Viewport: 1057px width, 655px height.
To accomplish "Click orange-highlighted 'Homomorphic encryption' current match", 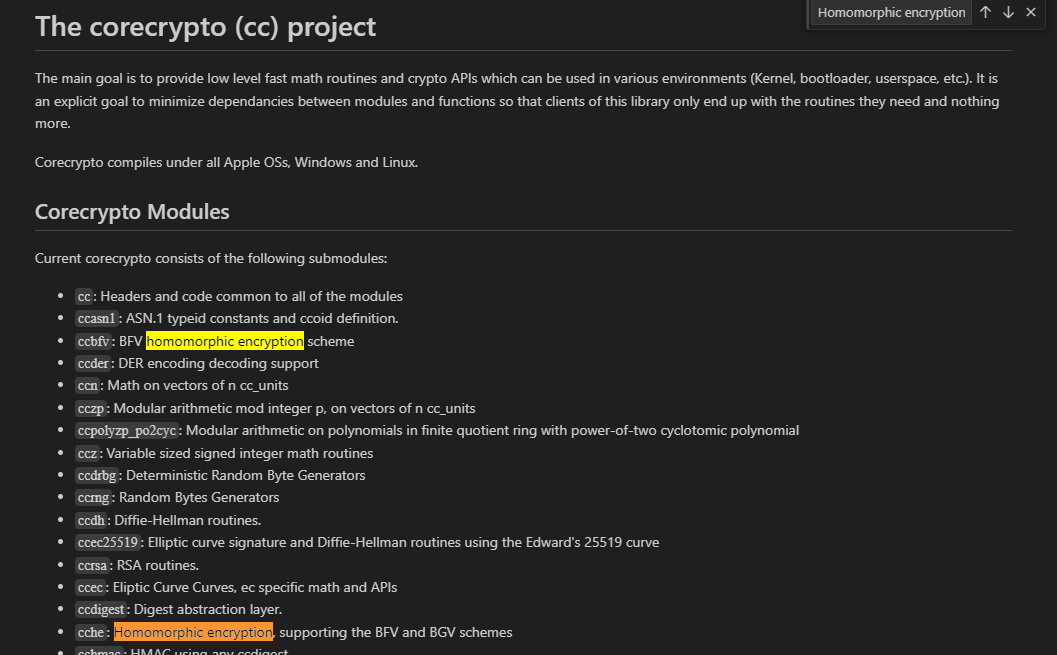I will coord(193,632).
